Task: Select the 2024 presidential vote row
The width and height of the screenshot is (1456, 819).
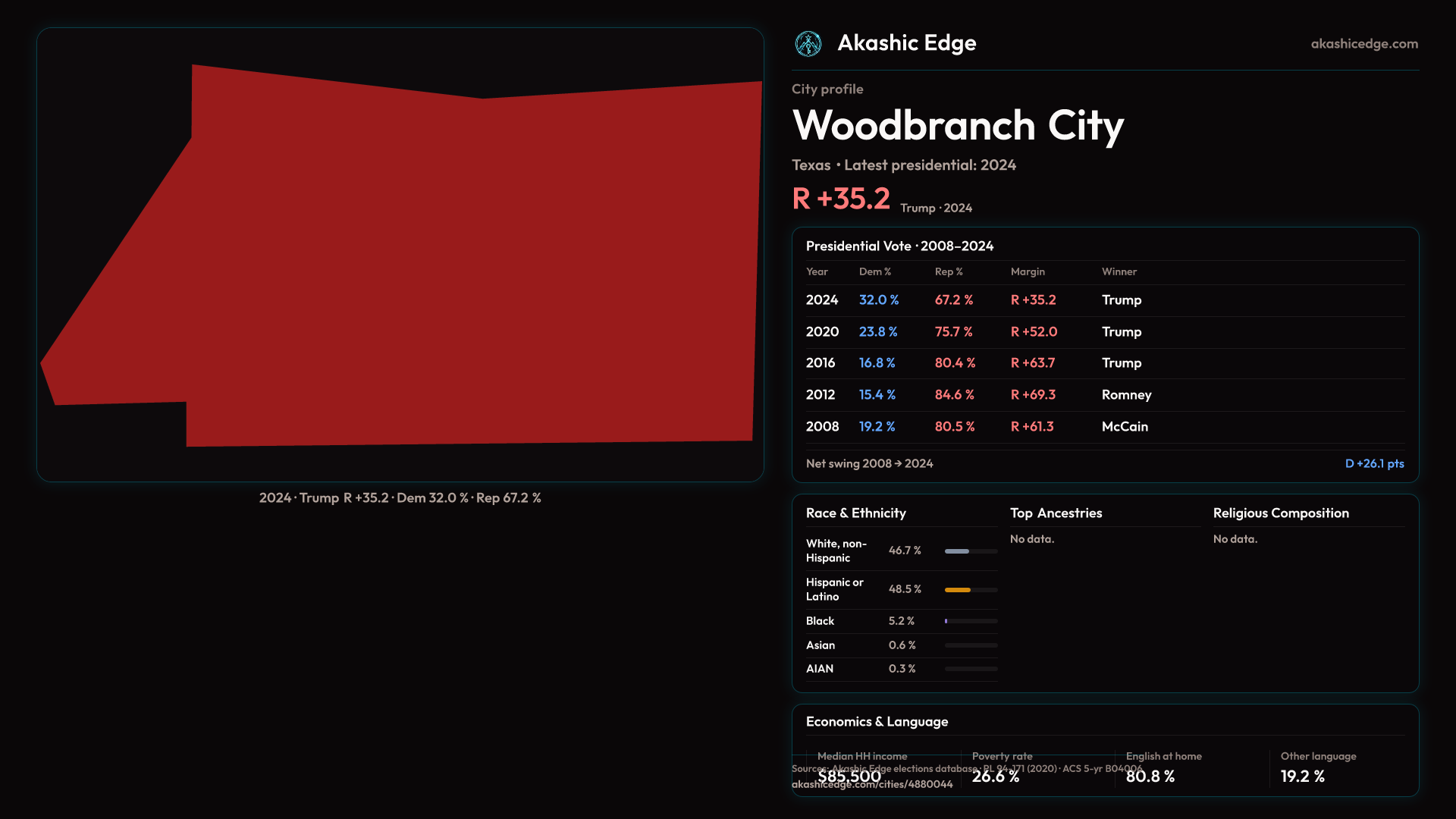Action: 1104,300
